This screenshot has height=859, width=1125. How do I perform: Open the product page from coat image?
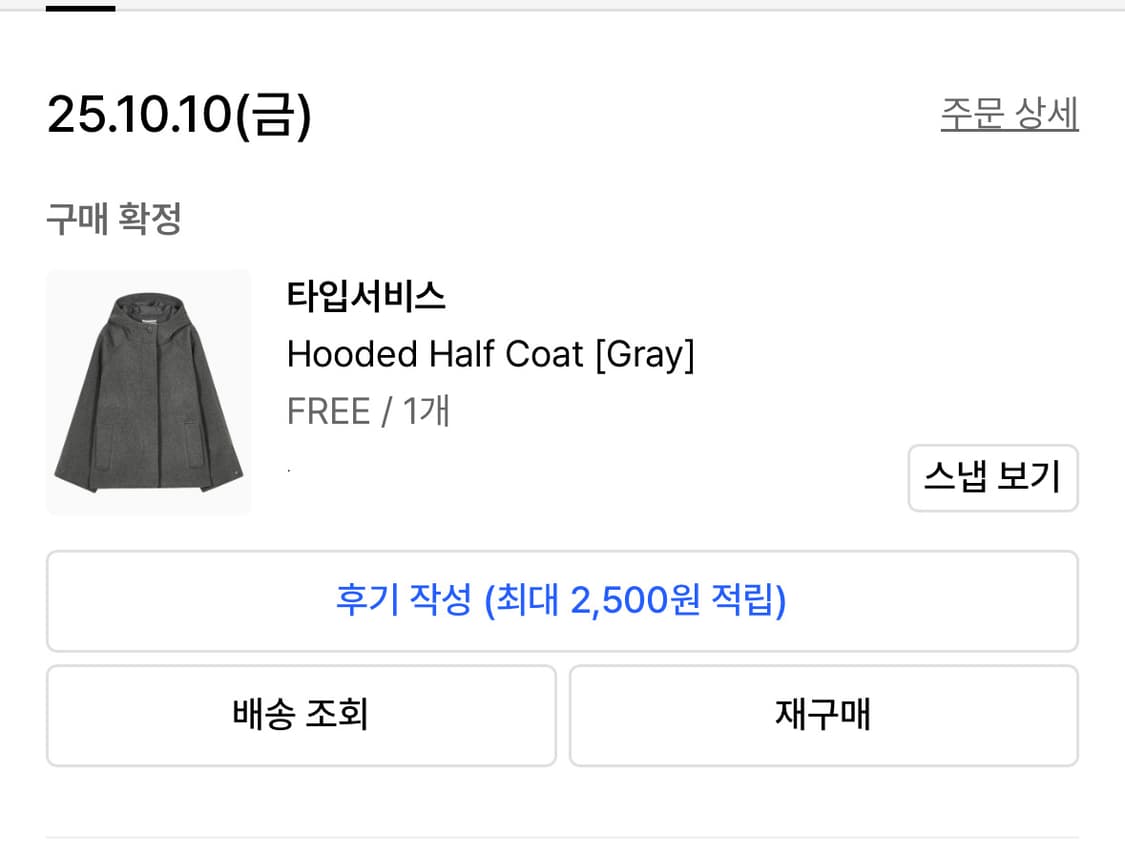[149, 392]
